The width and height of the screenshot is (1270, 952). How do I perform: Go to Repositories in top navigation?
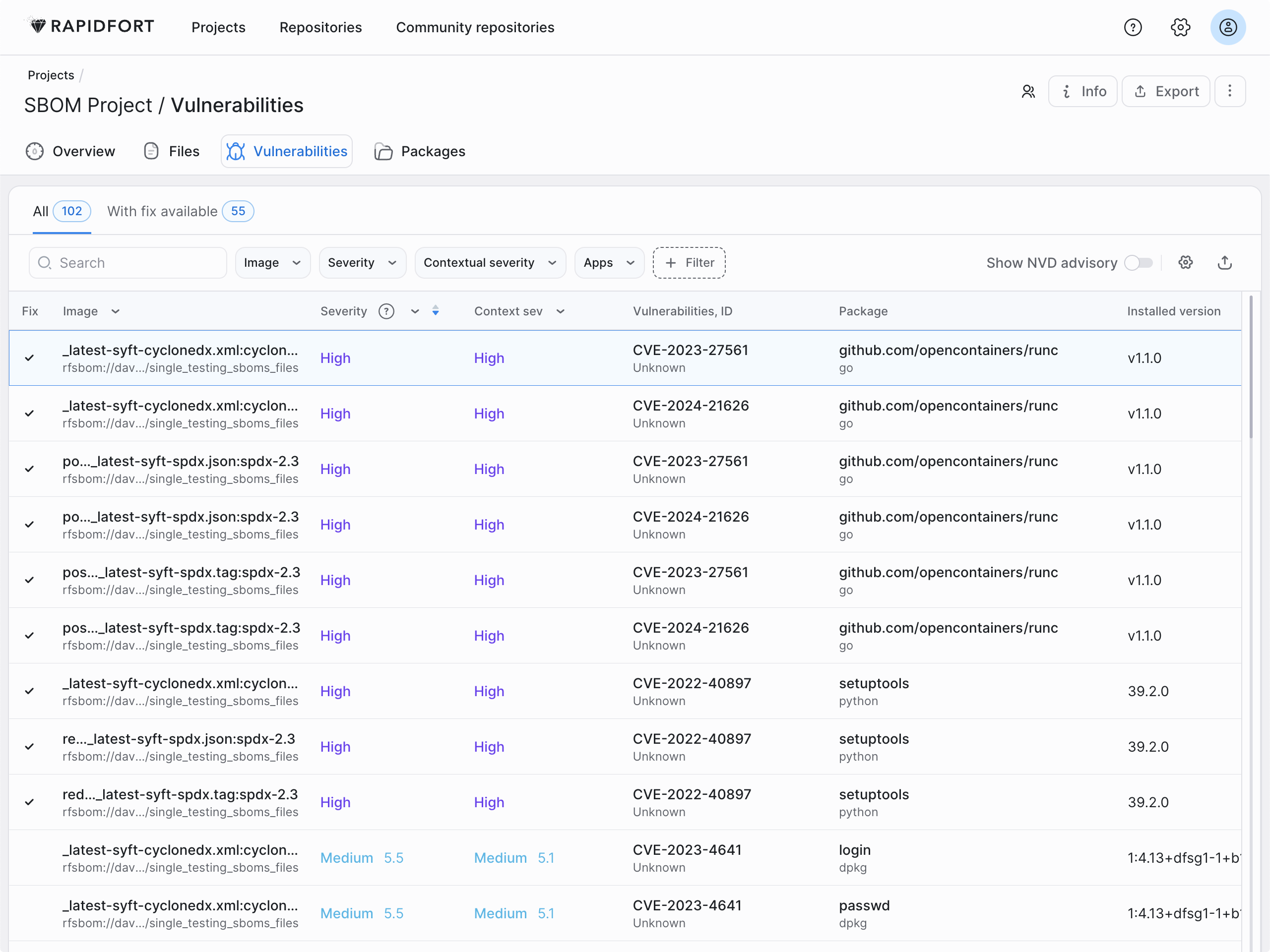coord(320,27)
